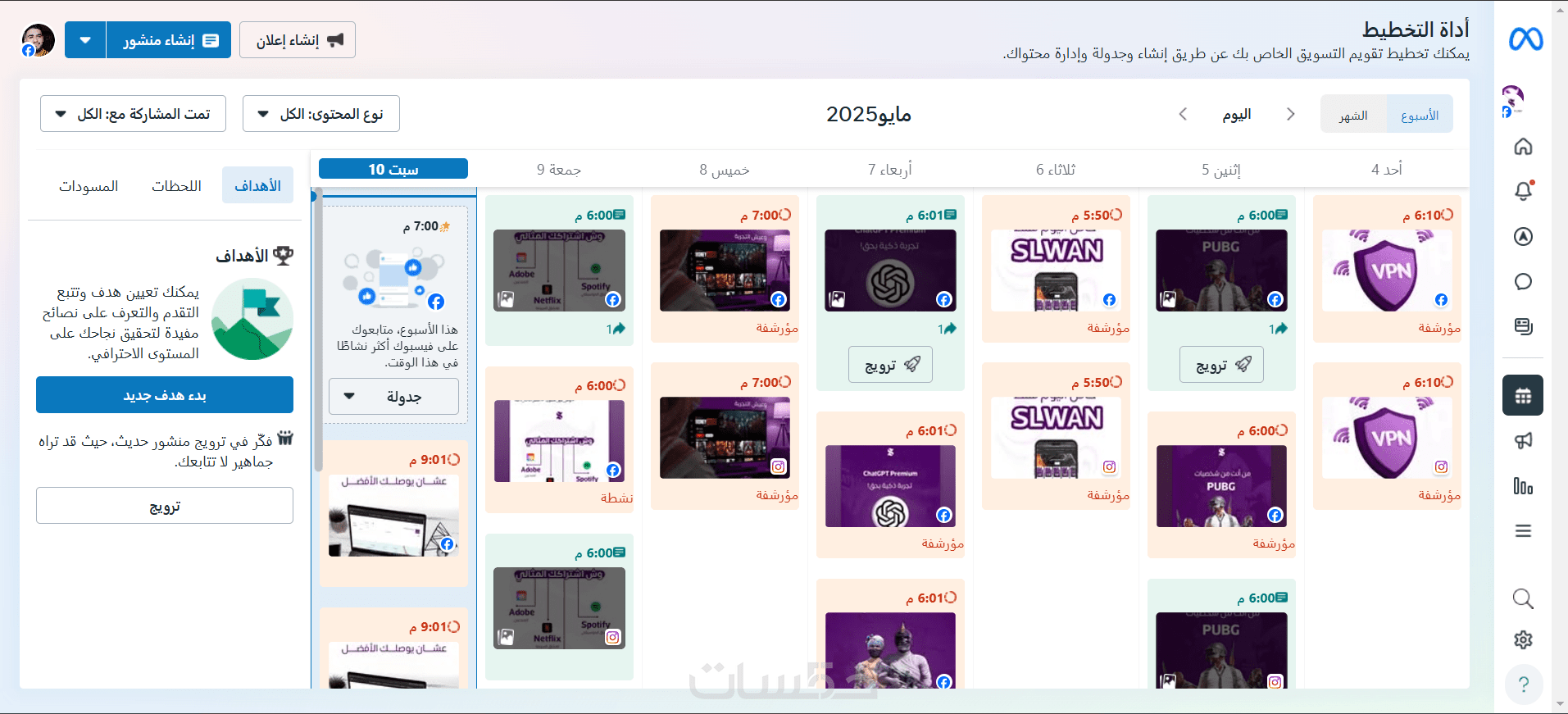The height and width of the screenshot is (714, 1568).
Task: Open the business account switcher icon below the Meta logo
Action: click(x=1512, y=101)
